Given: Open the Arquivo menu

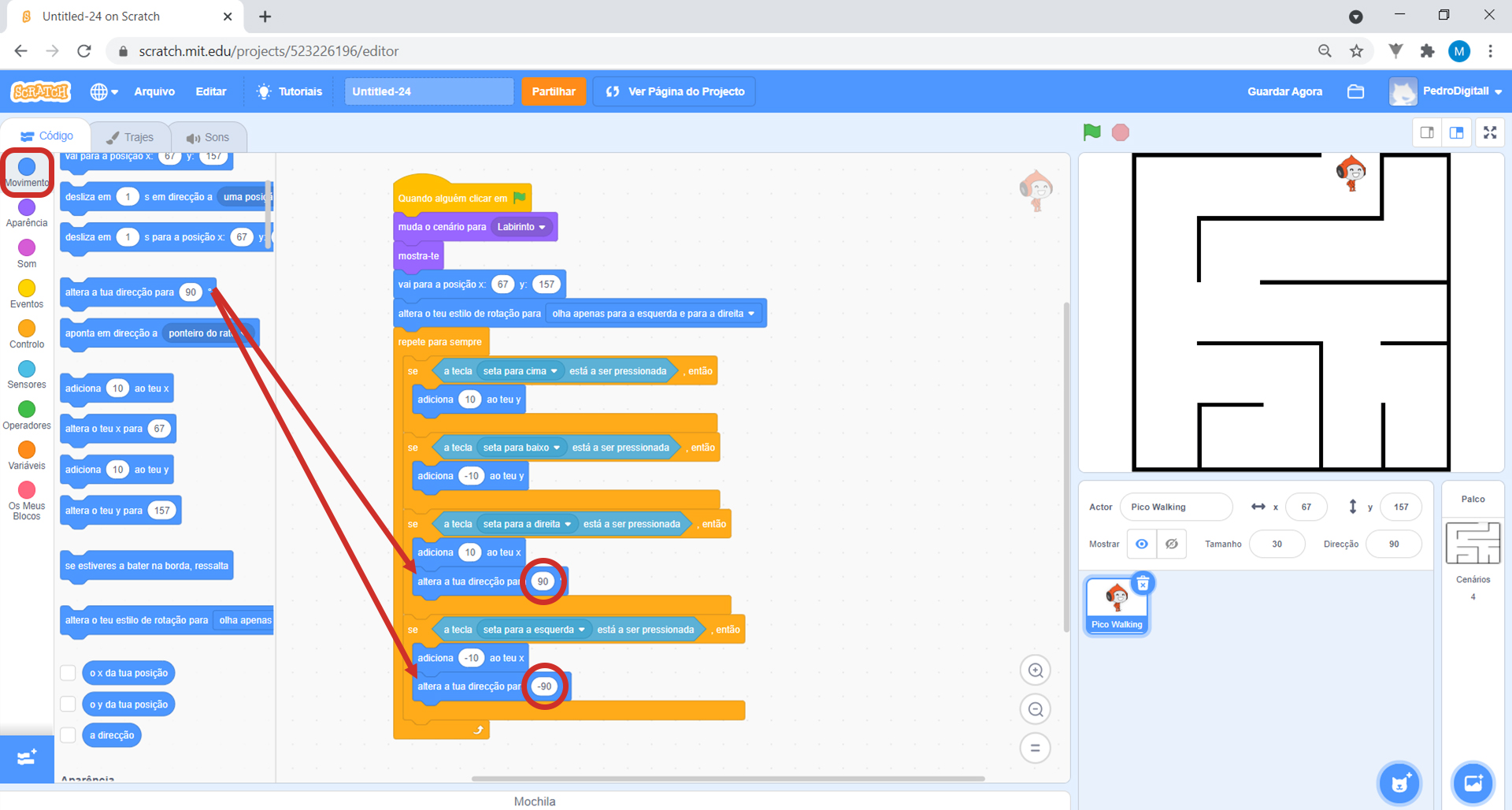Looking at the screenshot, I should 154,91.
